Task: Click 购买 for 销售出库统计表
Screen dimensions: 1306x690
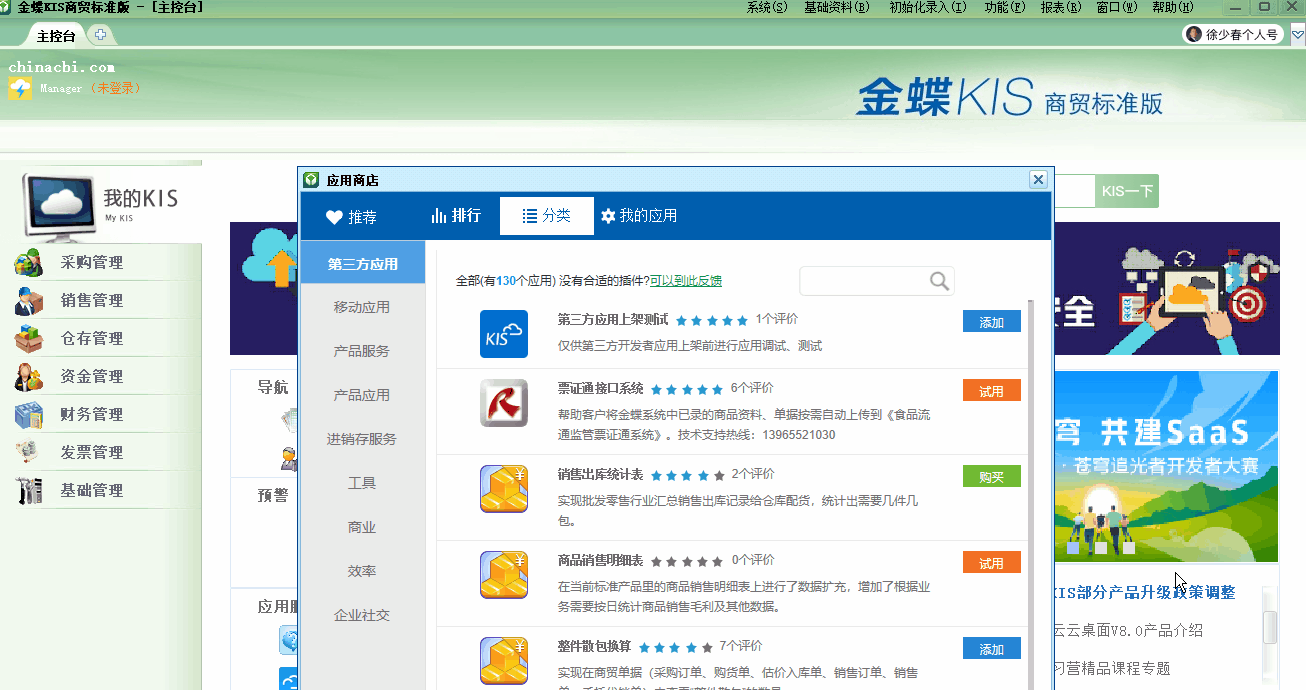Action: tap(991, 476)
